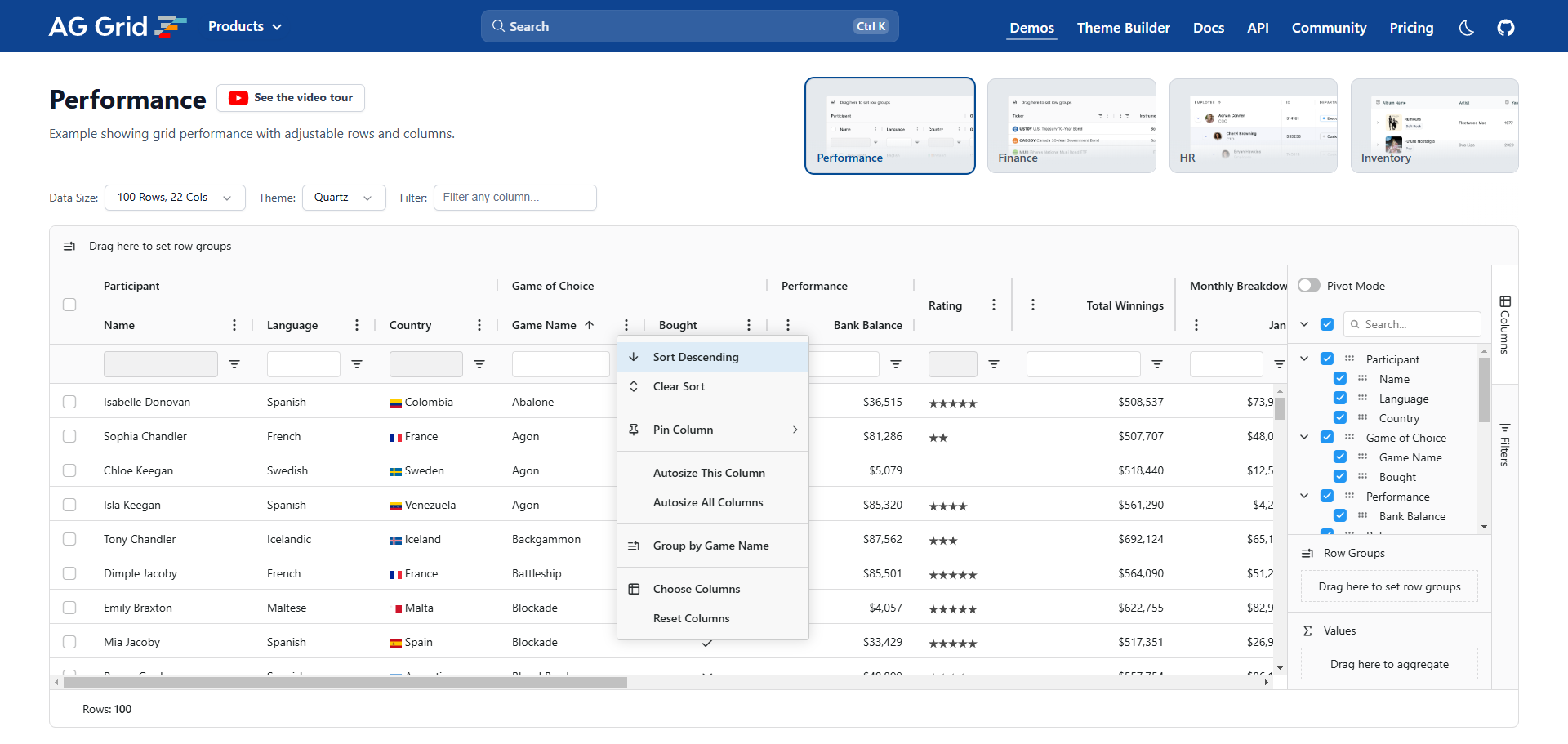Open the Jan column menu icon
The height and width of the screenshot is (744, 1568).
pyautogui.click(x=1196, y=325)
